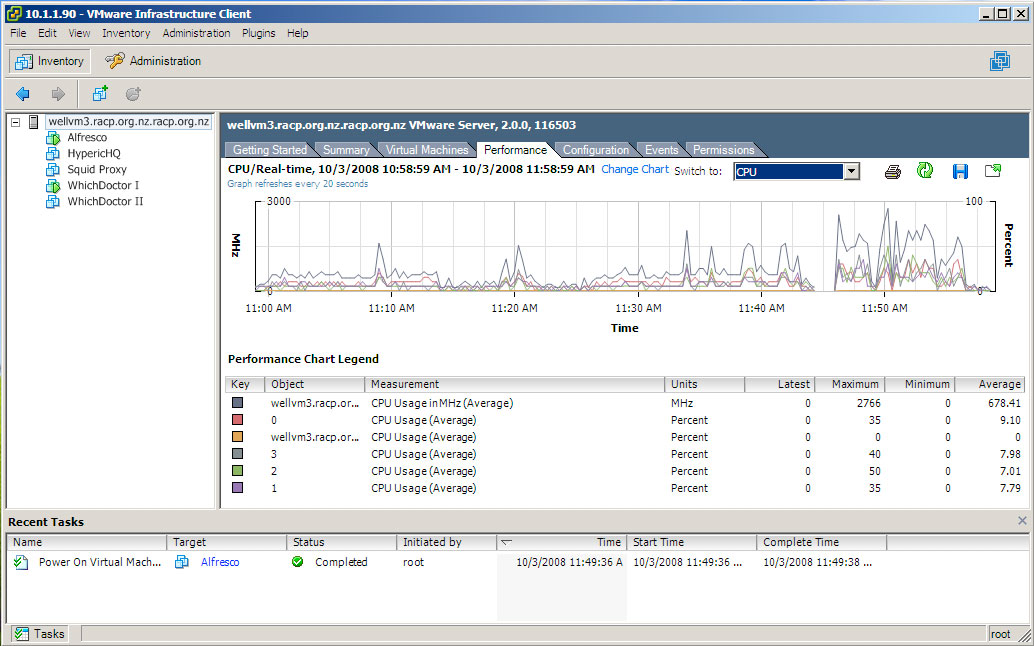This screenshot has width=1034, height=646.
Task: Click the red key swatch for object 0
Action: pos(237,420)
